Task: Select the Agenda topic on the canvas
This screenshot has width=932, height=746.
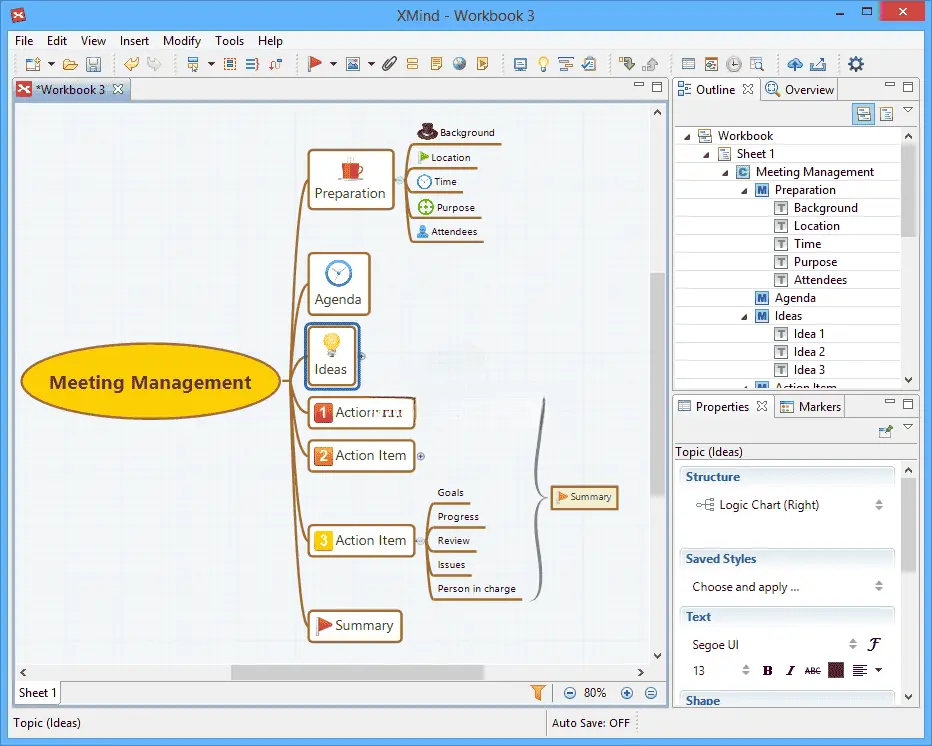Action: (339, 284)
